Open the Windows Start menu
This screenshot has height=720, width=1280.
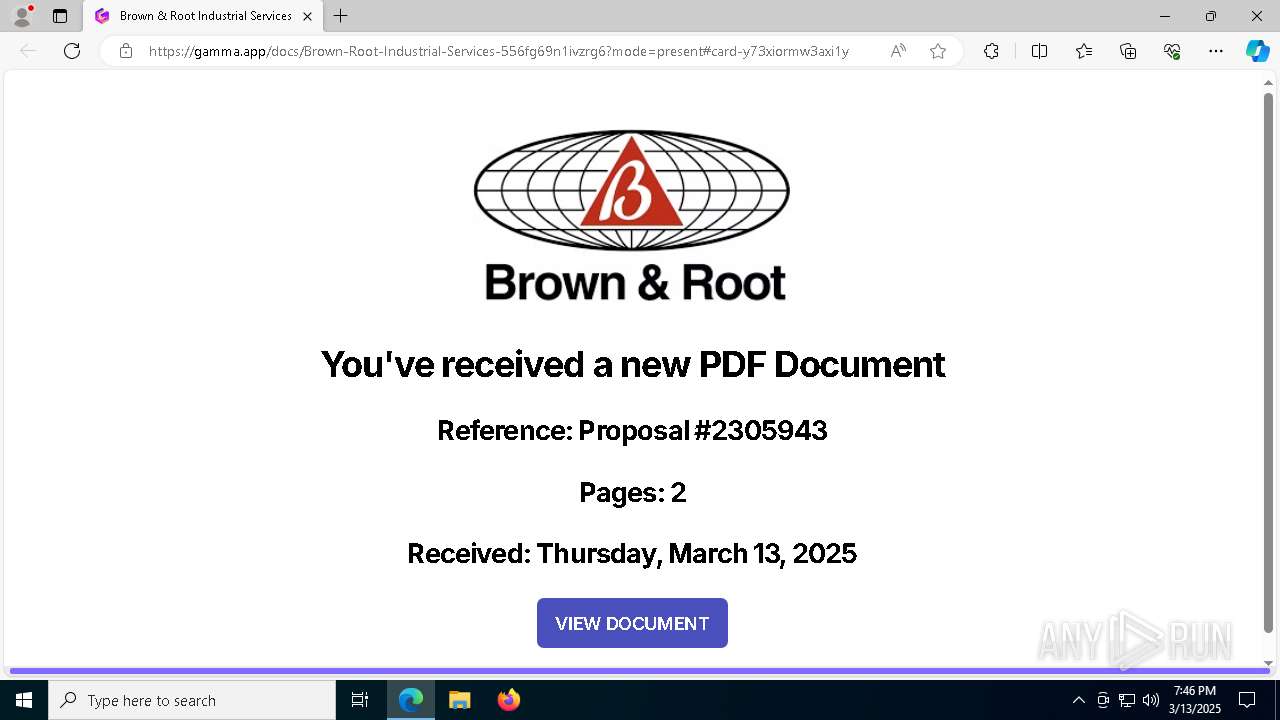click(x=24, y=700)
